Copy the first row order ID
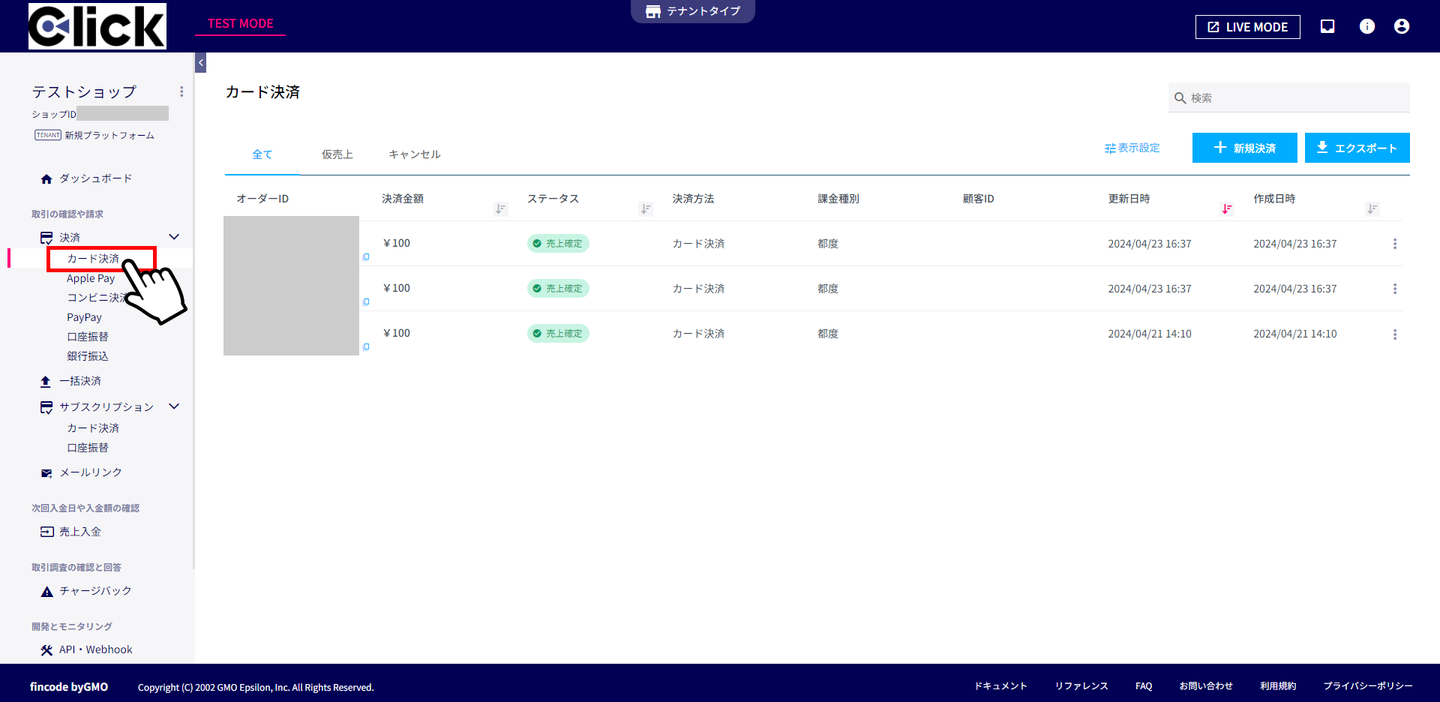The height and width of the screenshot is (702, 1440). (x=366, y=257)
